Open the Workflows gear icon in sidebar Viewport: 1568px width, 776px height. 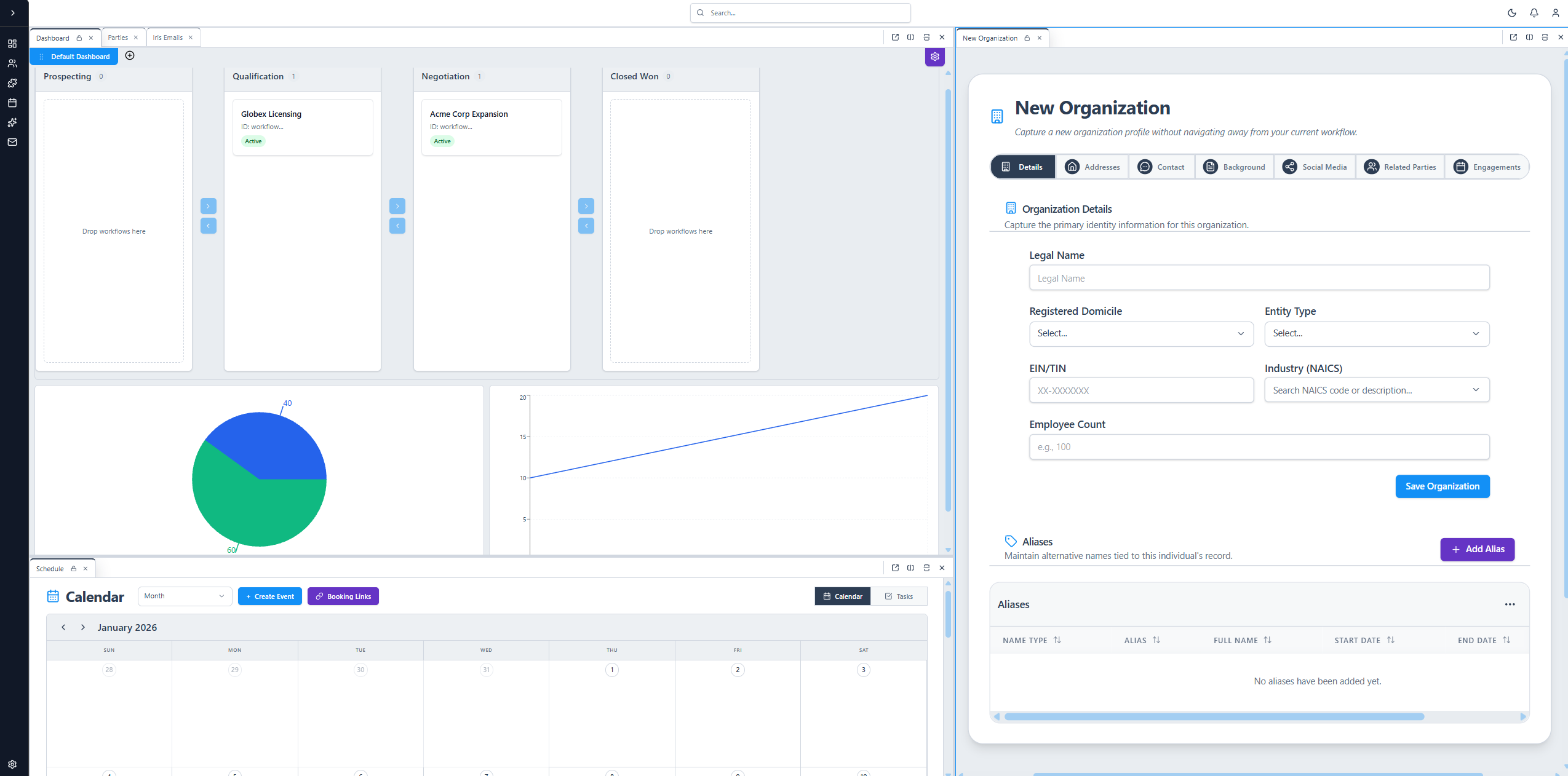12,83
